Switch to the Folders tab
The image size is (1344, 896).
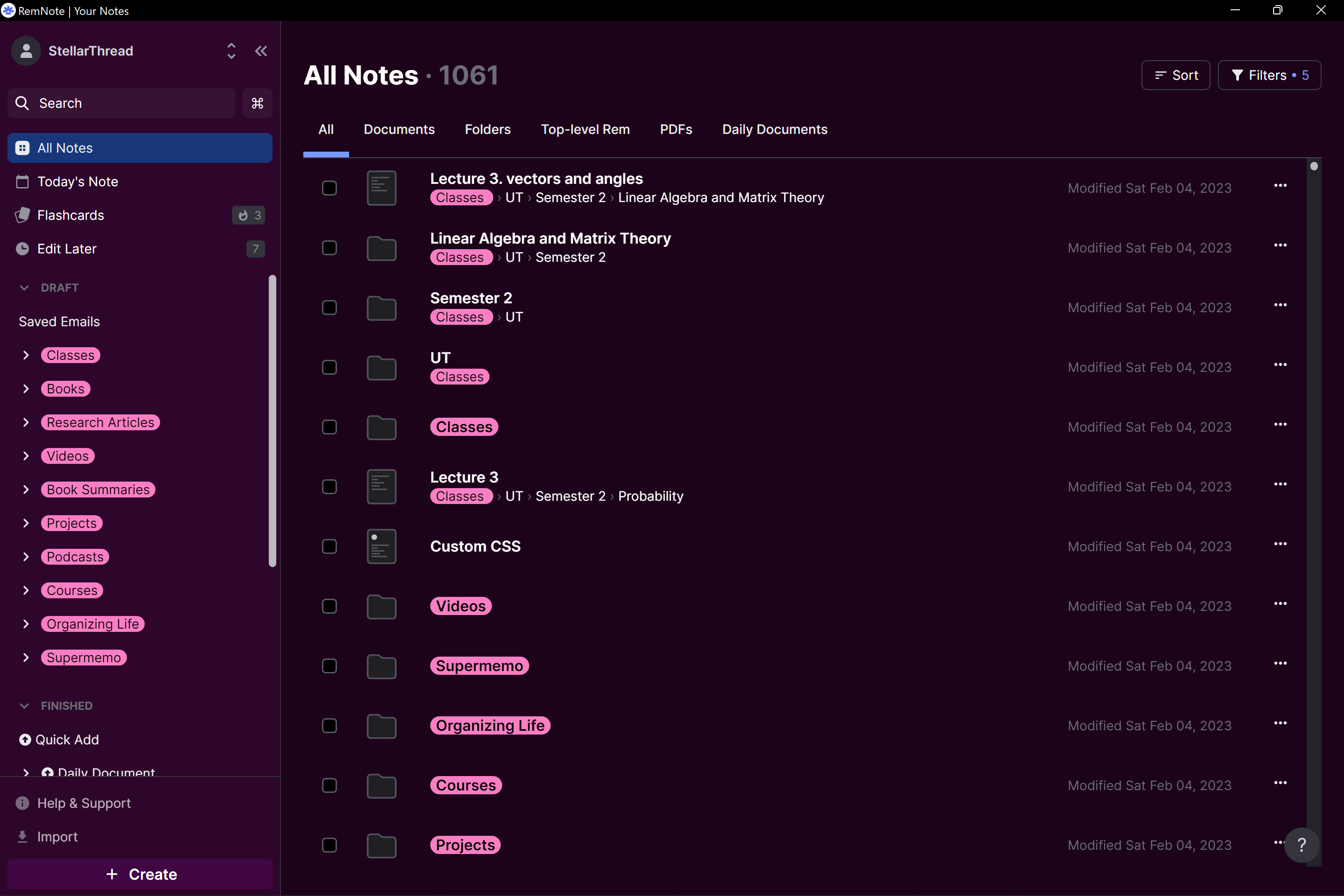pos(488,130)
